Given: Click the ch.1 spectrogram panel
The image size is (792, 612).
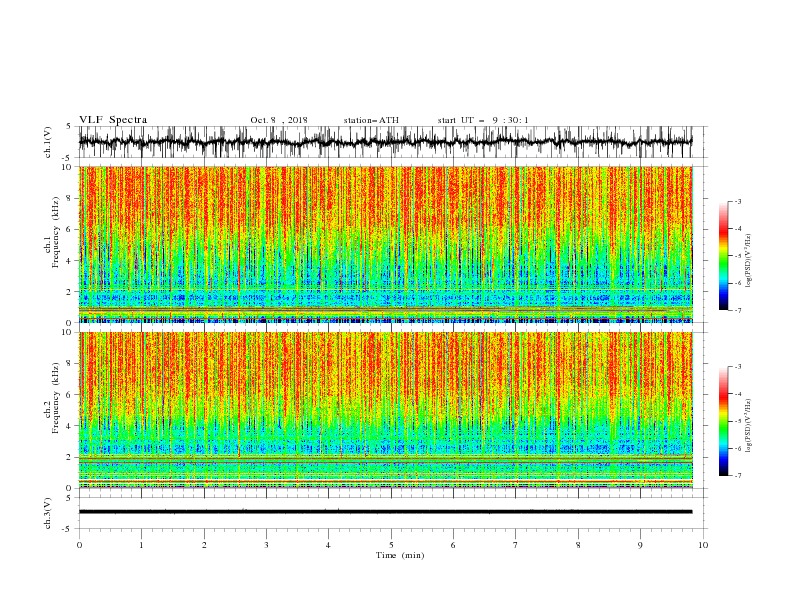Looking at the screenshot, I should coord(385,244).
